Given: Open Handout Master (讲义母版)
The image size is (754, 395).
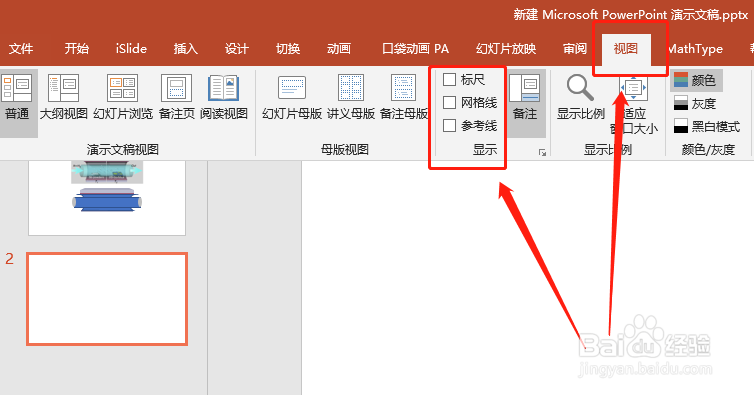Looking at the screenshot, I should coord(351,98).
